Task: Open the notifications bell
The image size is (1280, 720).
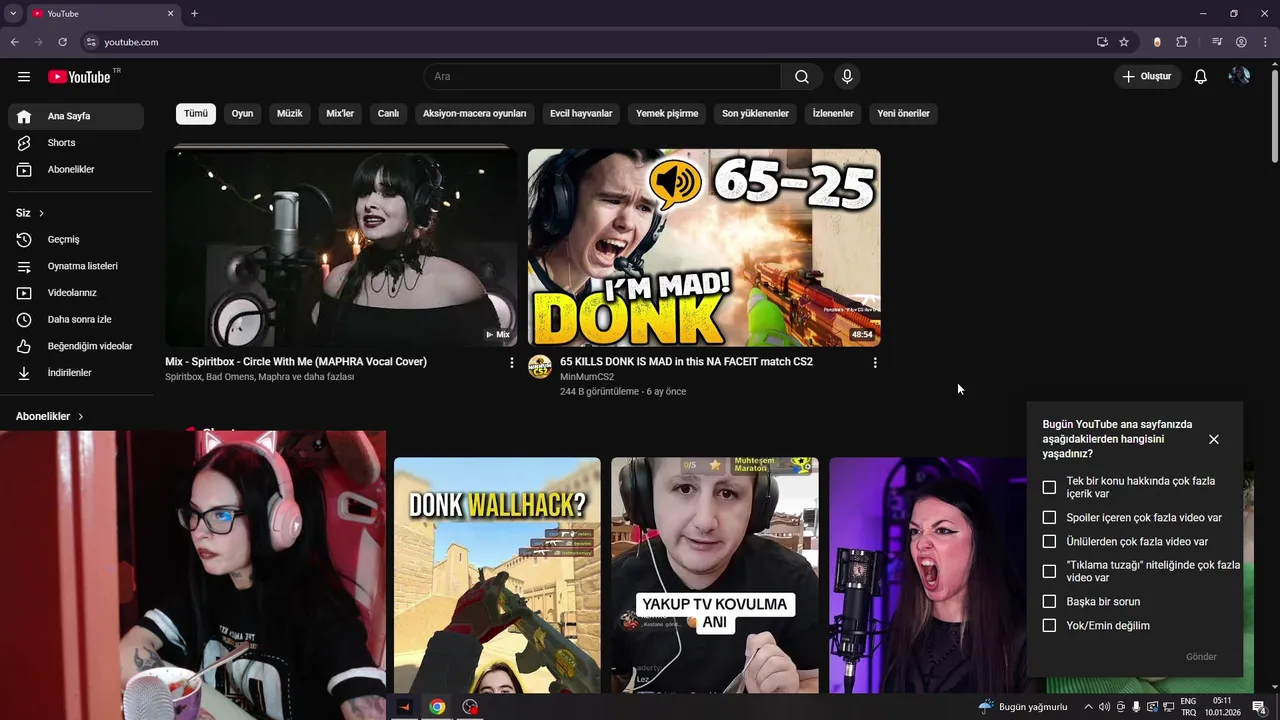Action: tap(1200, 77)
